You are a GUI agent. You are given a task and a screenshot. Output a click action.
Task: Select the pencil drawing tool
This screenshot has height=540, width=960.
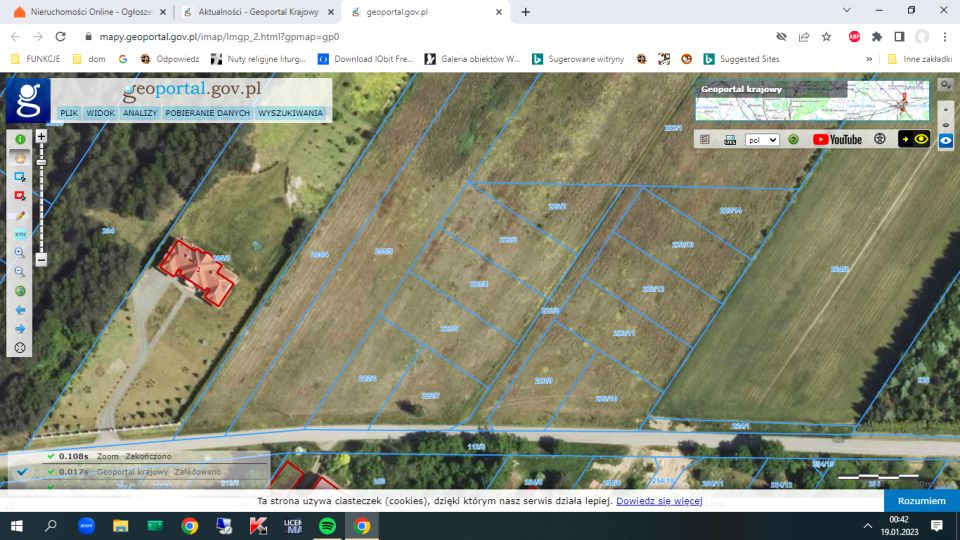[20, 215]
